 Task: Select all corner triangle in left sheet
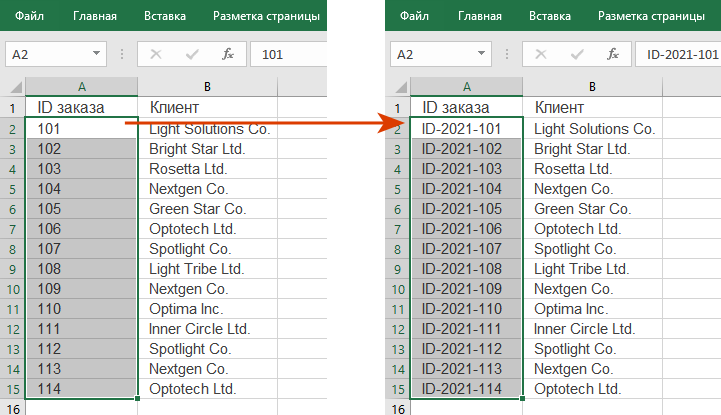[16, 87]
